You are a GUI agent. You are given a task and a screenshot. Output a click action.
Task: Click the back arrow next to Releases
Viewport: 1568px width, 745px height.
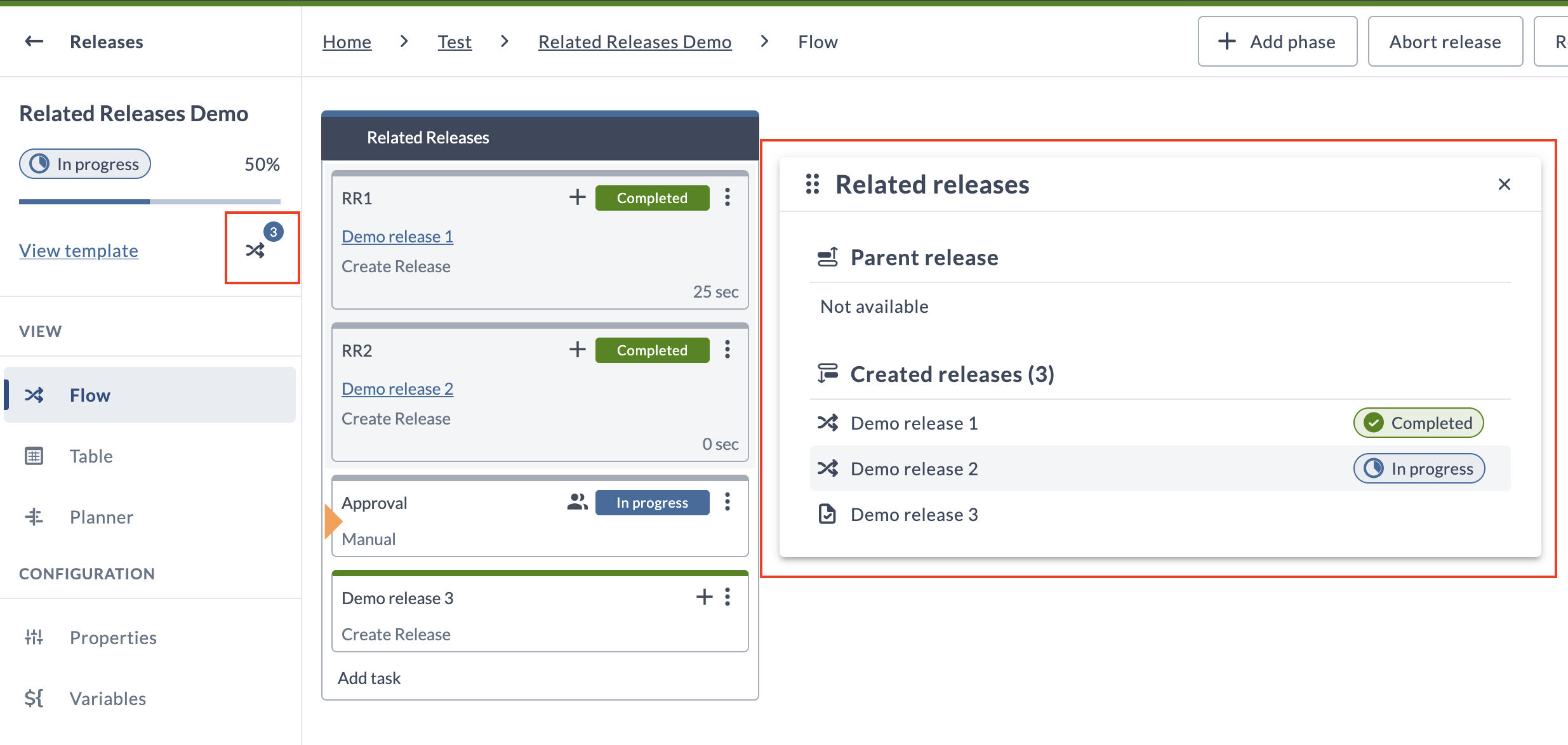click(34, 42)
